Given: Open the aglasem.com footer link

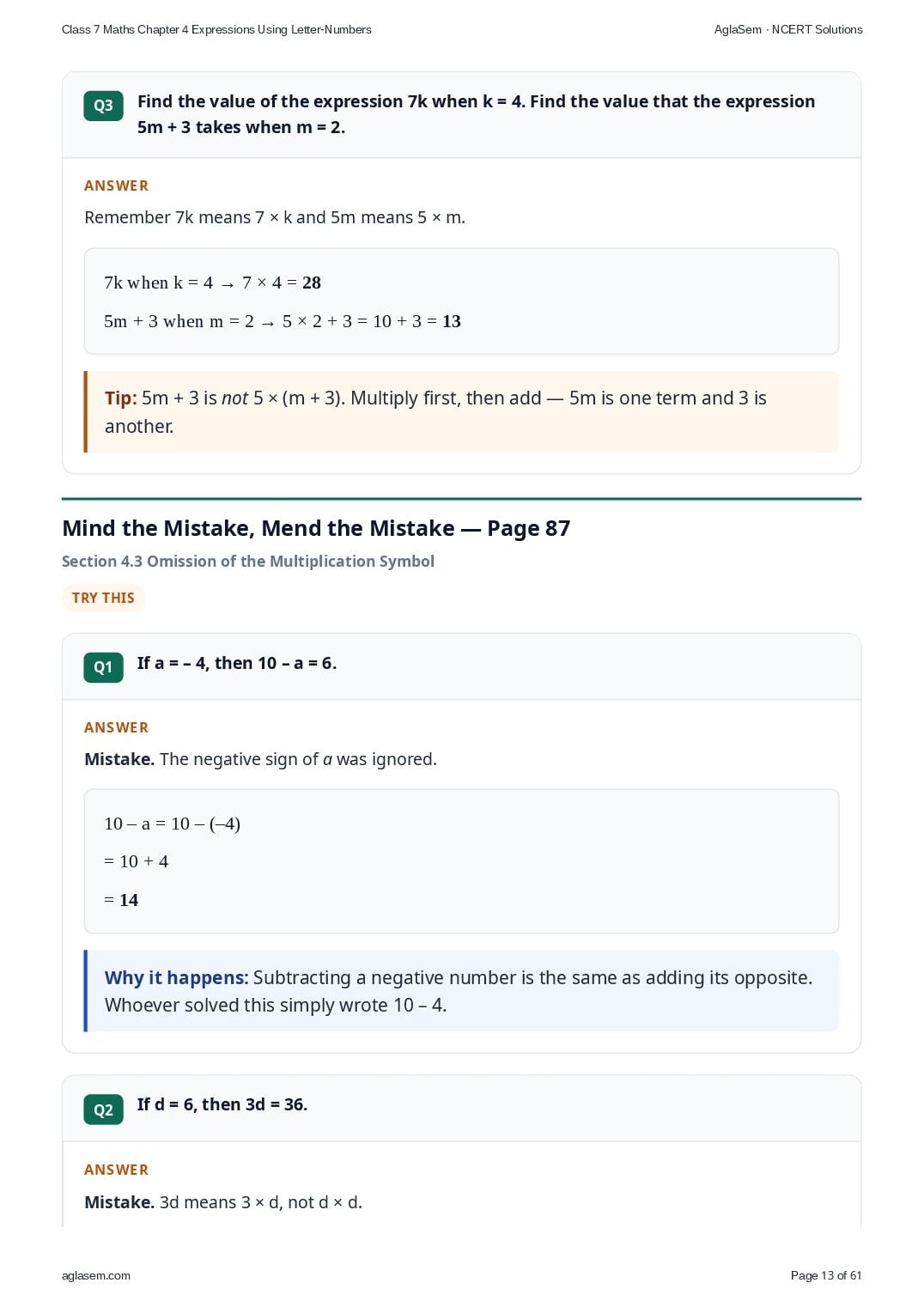Looking at the screenshot, I should [x=96, y=1275].
